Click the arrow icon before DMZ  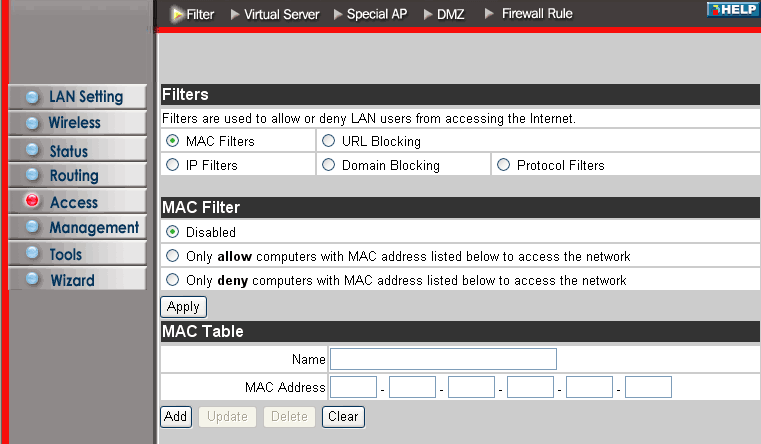428,15
